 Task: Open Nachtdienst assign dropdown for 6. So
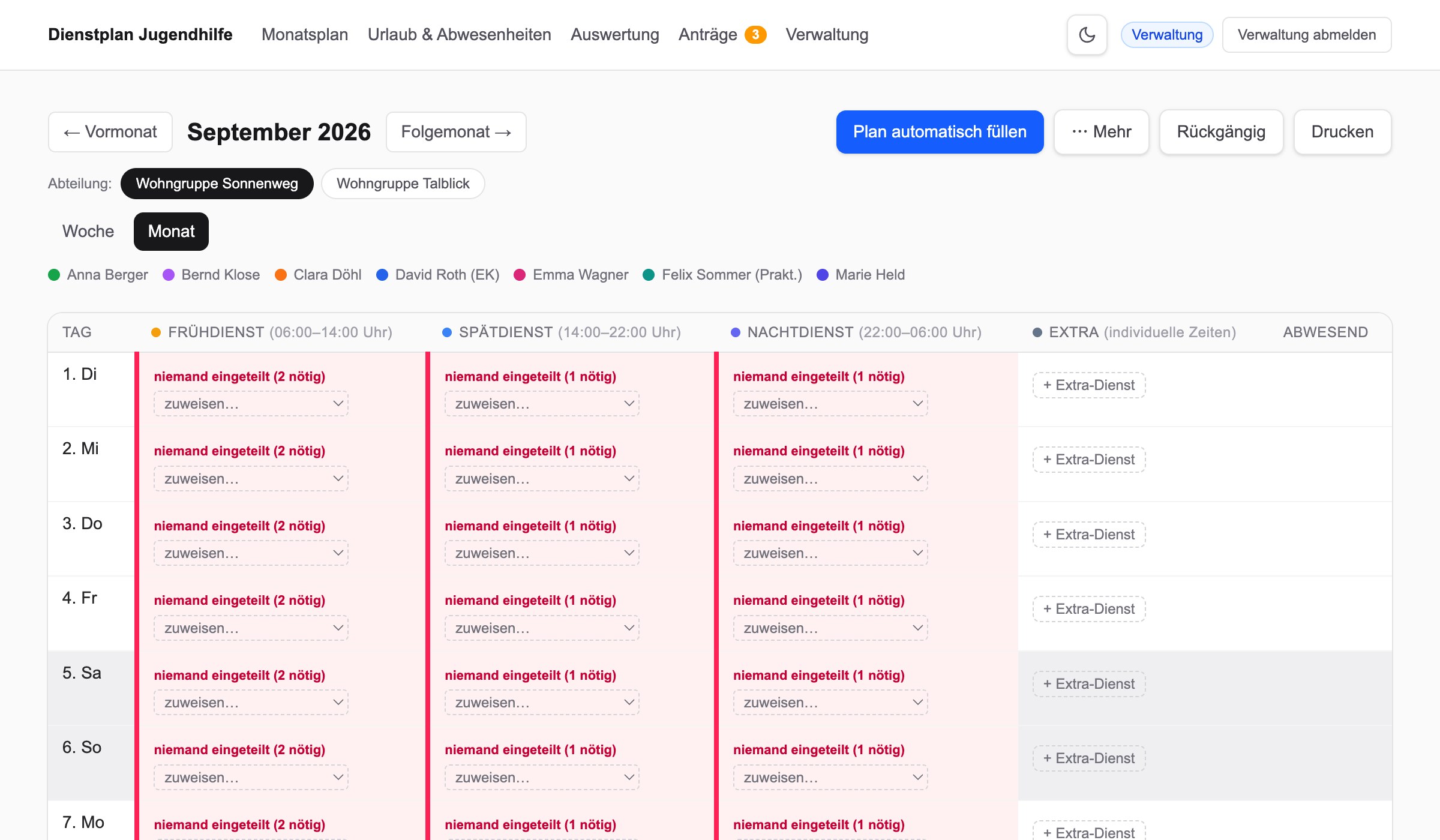(x=830, y=778)
